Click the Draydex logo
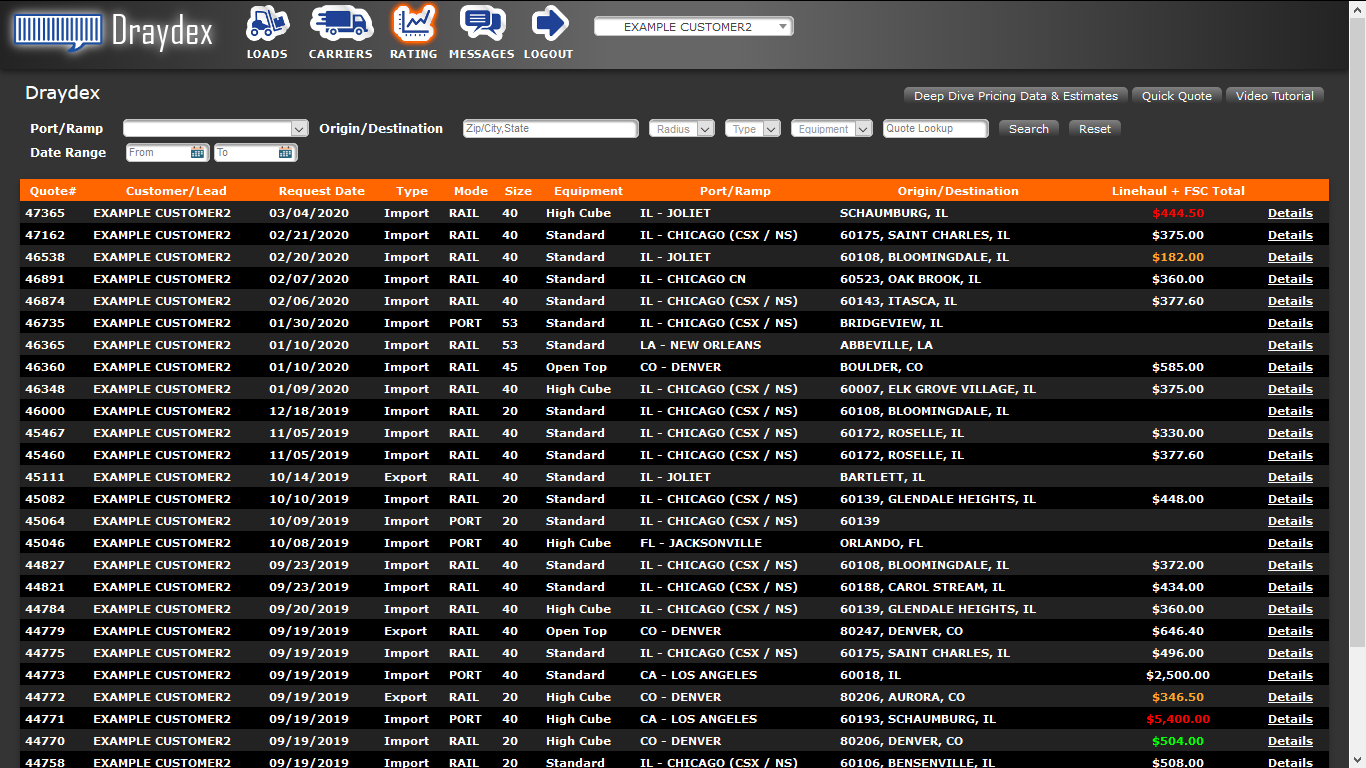This screenshot has width=1366, height=768. pos(113,32)
